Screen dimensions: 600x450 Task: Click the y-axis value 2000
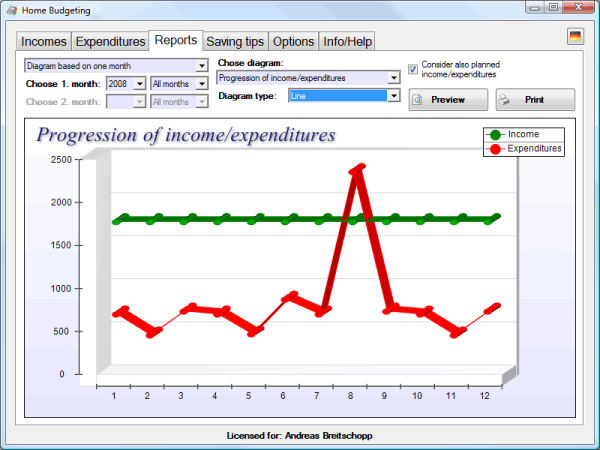click(61, 202)
